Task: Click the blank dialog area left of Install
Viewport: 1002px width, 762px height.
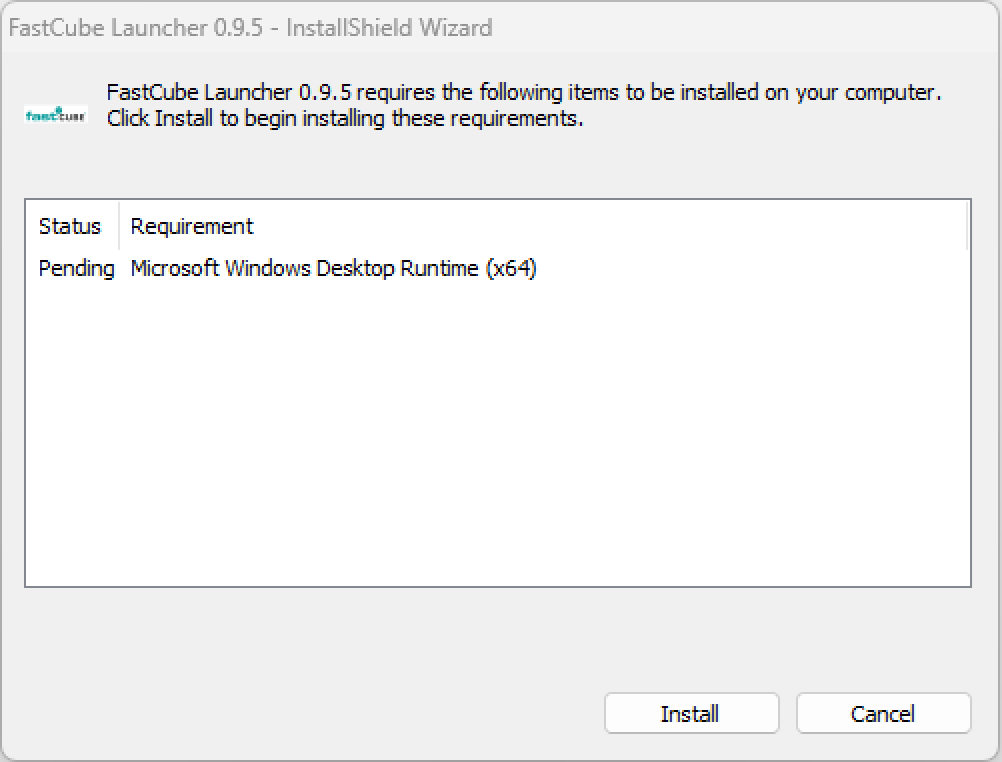Action: click(300, 713)
